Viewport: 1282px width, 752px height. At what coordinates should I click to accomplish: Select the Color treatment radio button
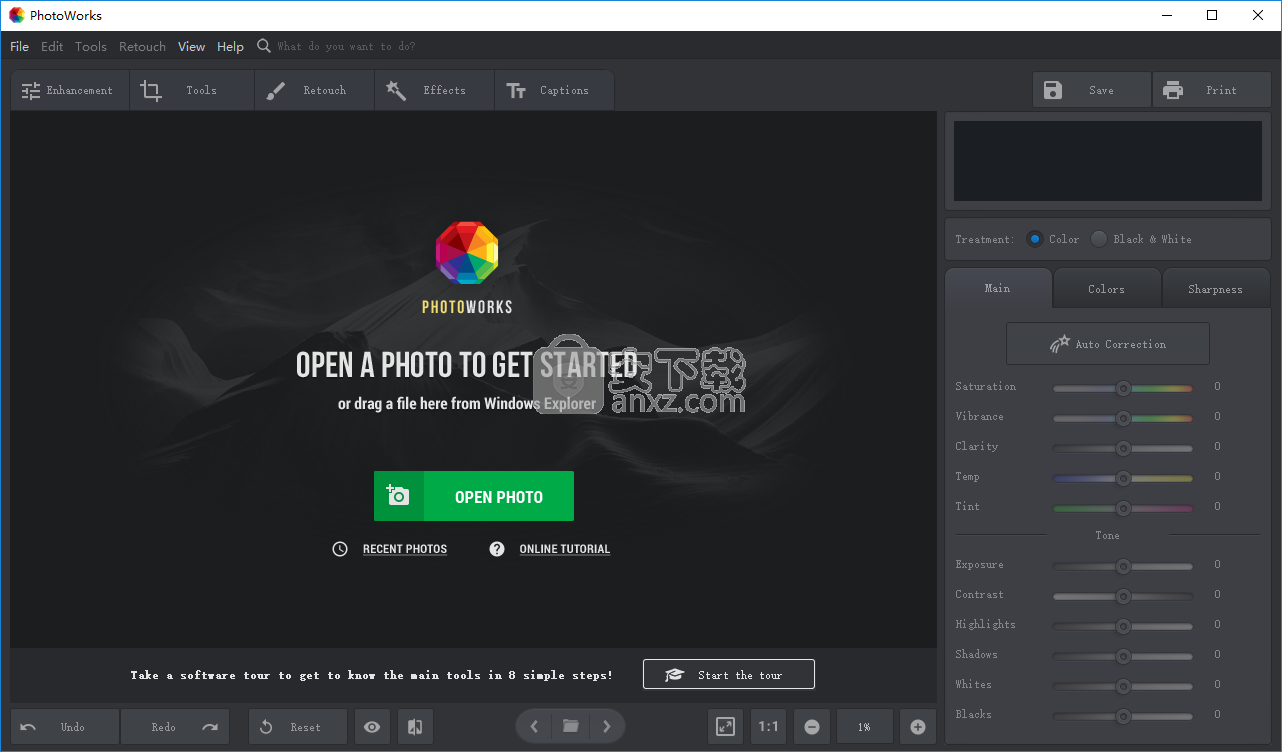(x=1035, y=239)
